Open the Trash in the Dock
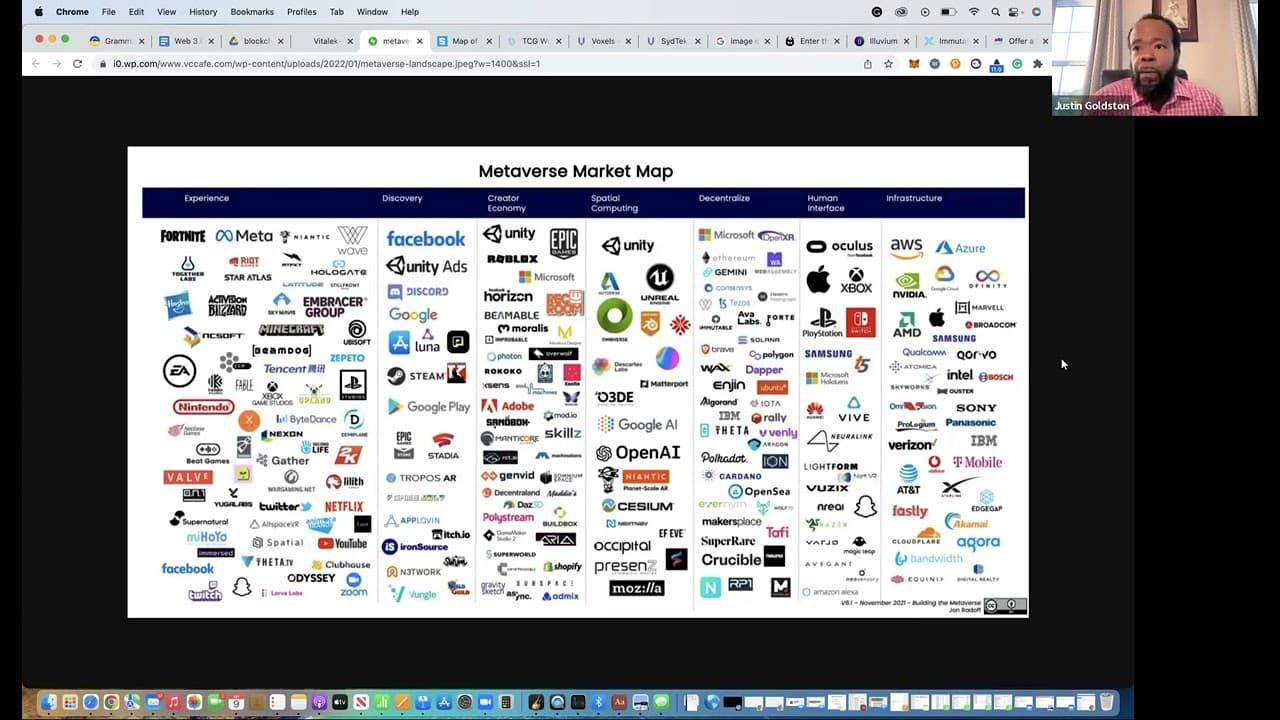The width and height of the screenshot is (1280, 720). [x=1107, y=703]
